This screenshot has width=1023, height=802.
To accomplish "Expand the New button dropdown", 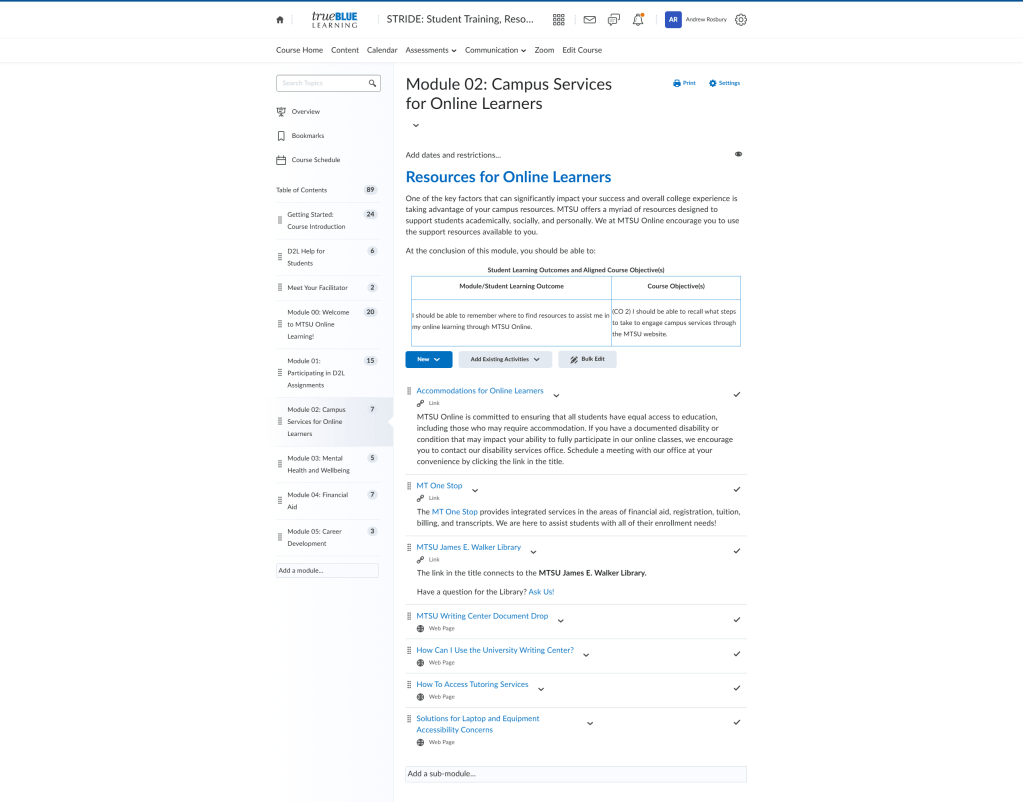I will [428, 359].
